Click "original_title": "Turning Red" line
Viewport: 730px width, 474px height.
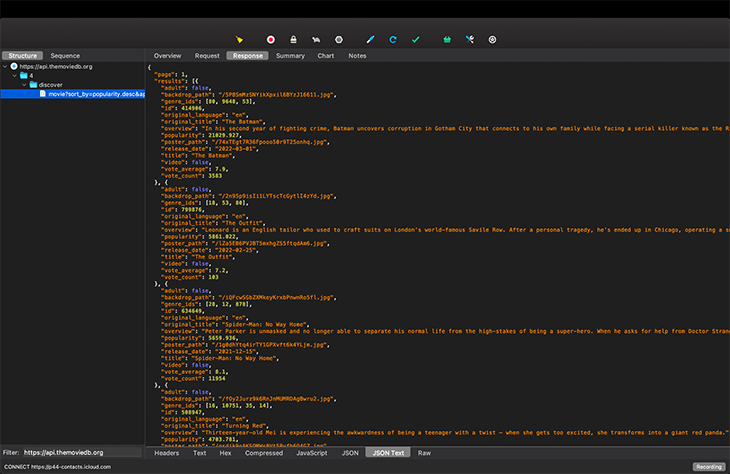pyautogui.click(x=215, y=426)
